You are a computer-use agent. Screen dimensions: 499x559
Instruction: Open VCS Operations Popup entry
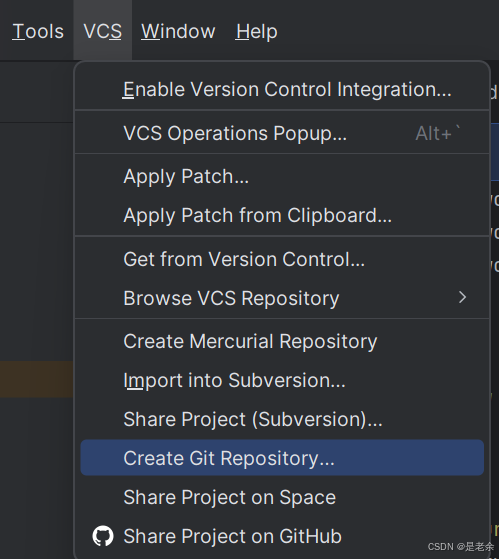pyautogui.click(x=282, y=133)
